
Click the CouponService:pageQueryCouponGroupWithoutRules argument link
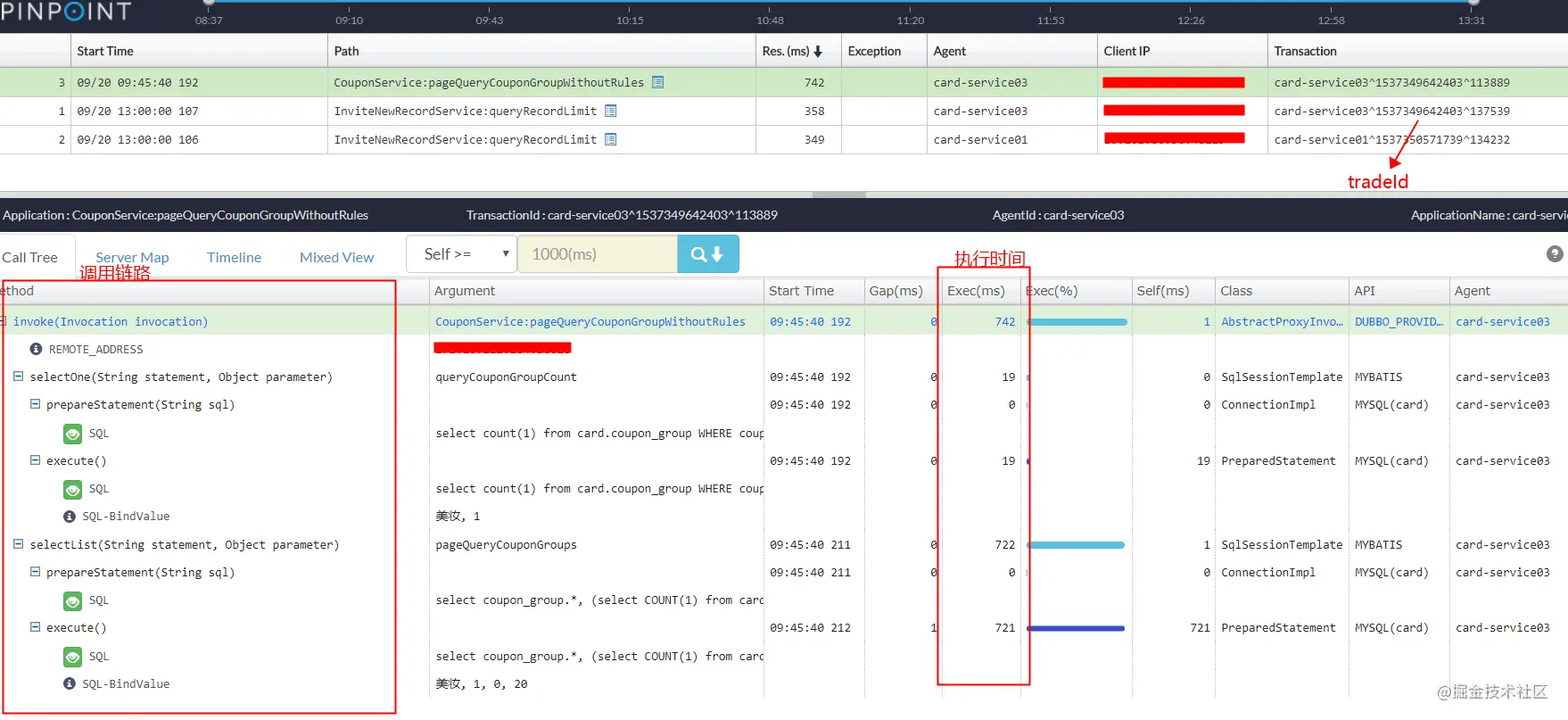[590, 321]
